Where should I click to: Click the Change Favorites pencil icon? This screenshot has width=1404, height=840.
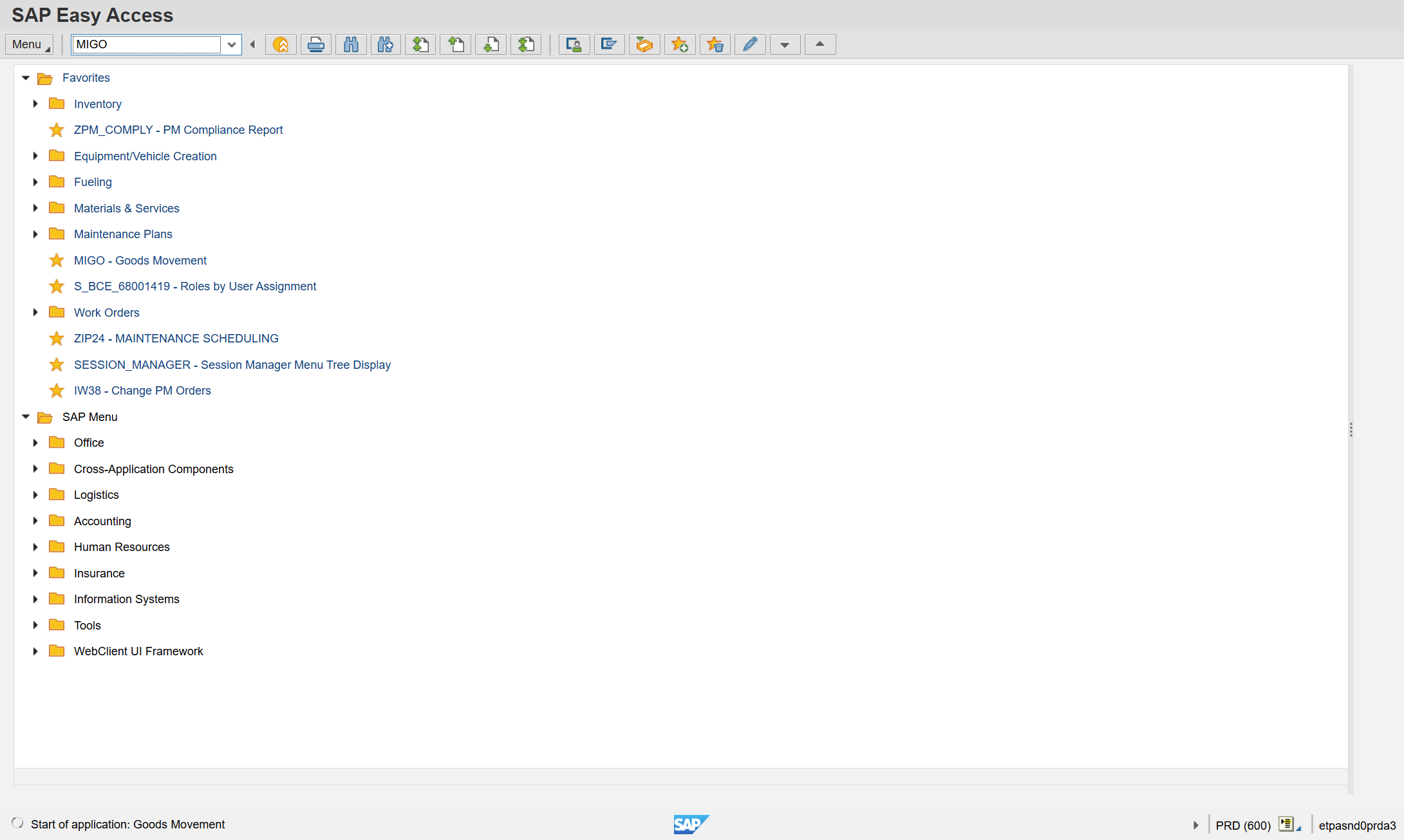click(x=750, y=44)
